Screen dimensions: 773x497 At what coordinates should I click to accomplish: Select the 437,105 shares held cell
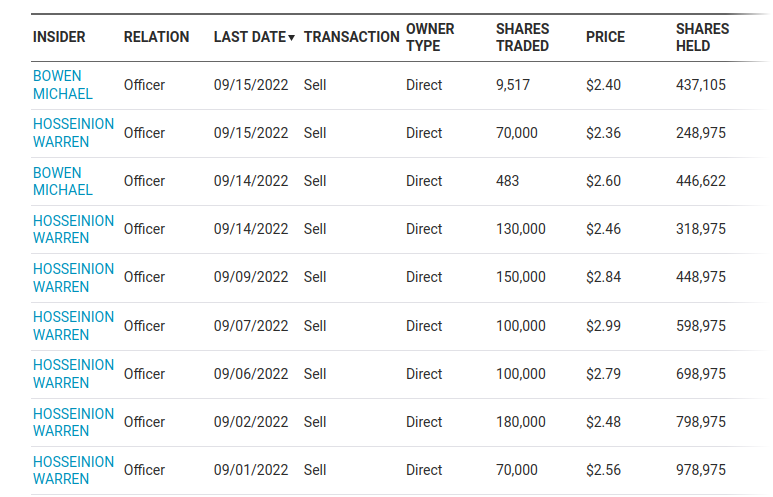tap(701, 85)
